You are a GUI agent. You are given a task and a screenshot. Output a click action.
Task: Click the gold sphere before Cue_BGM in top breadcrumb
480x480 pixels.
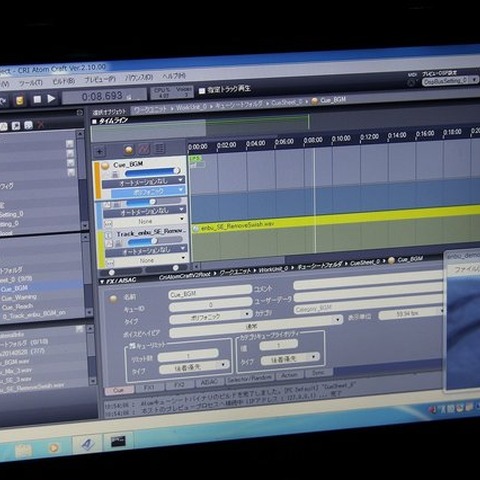314,101
